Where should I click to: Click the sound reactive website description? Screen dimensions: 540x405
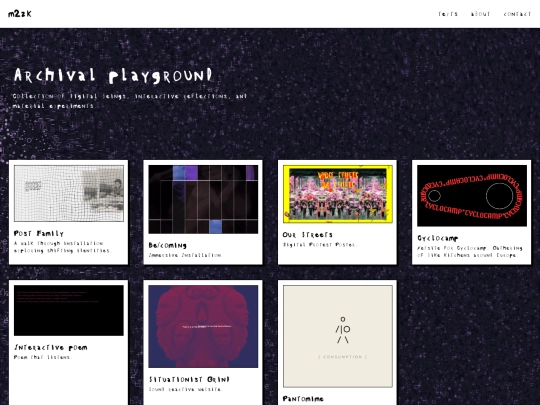(x=186, y=389)
